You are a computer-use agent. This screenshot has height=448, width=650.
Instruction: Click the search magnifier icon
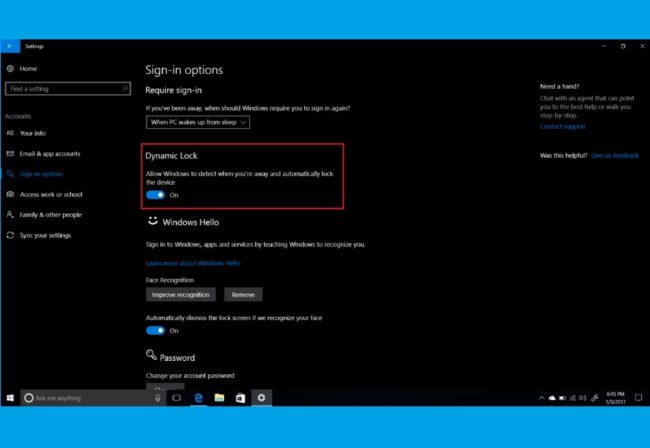pyautogui.click(x=125, y=89)
